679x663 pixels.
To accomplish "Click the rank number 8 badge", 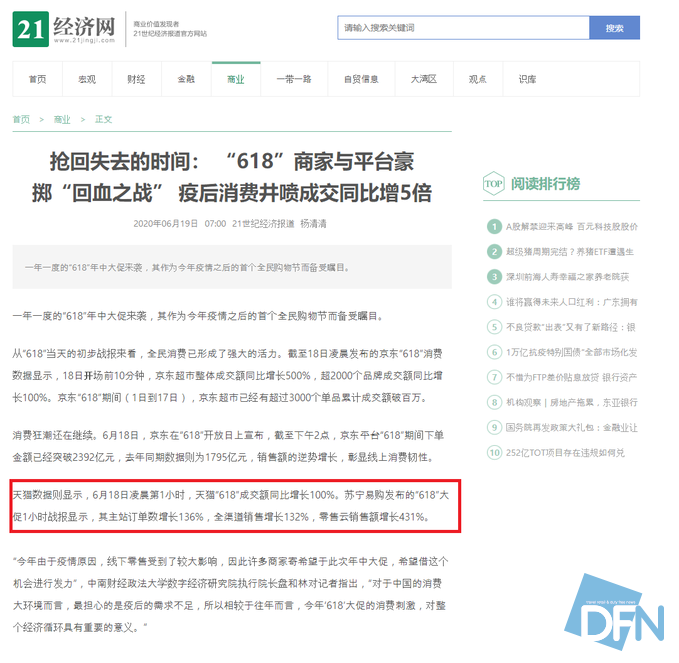I will pos(494,402).
